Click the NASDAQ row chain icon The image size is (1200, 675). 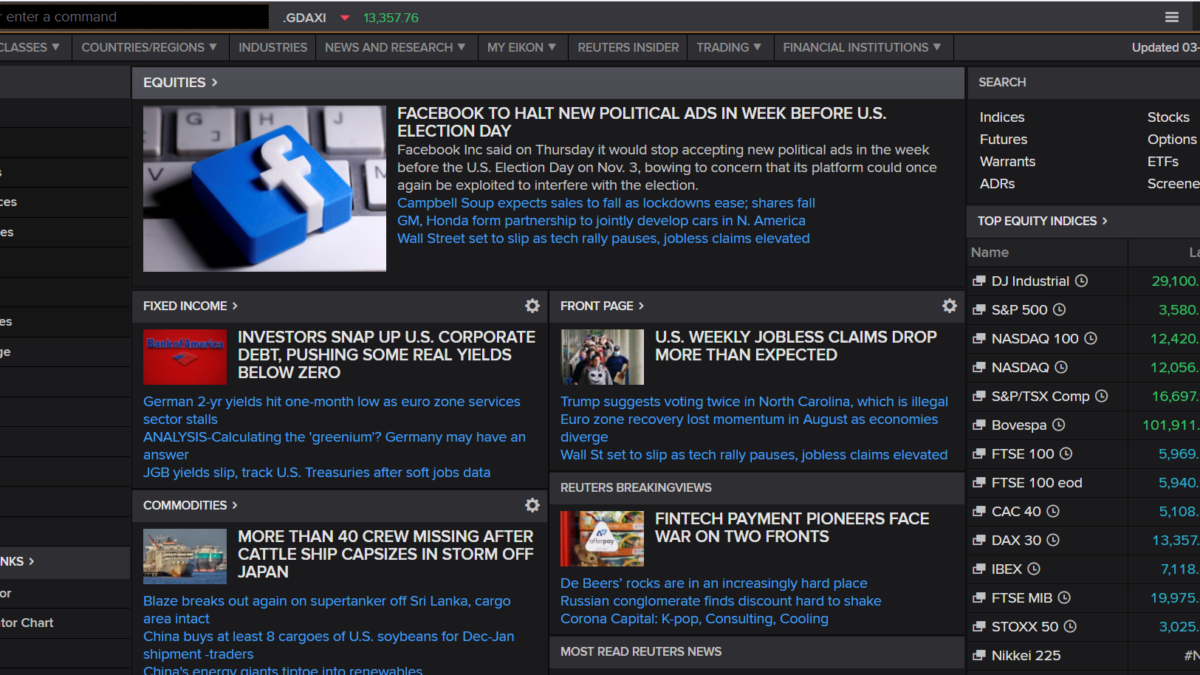(x=979, y=368)
